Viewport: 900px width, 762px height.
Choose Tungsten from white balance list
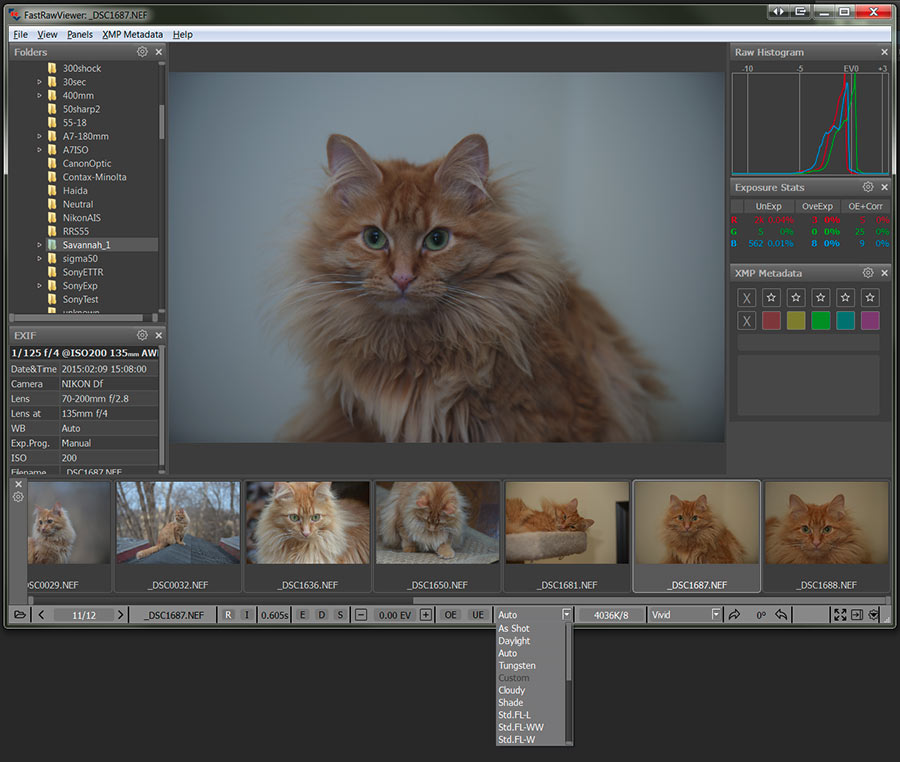pyautogui.click(x=517, y=665)
